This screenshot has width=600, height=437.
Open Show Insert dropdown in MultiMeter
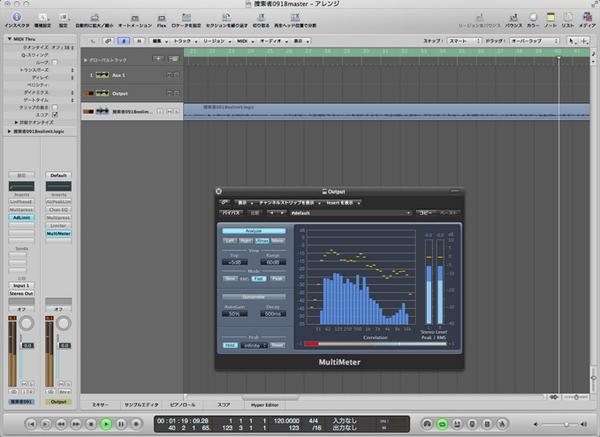point(342,202)
